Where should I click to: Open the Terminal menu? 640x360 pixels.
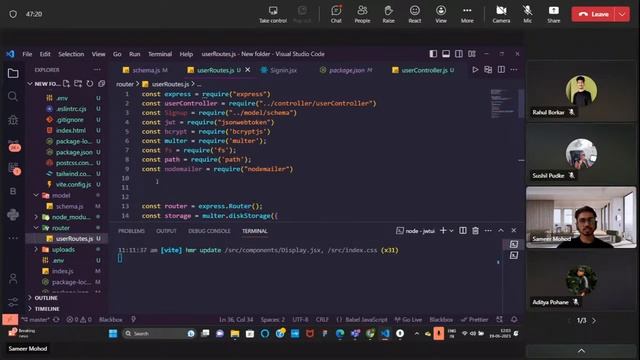(160, 54)
